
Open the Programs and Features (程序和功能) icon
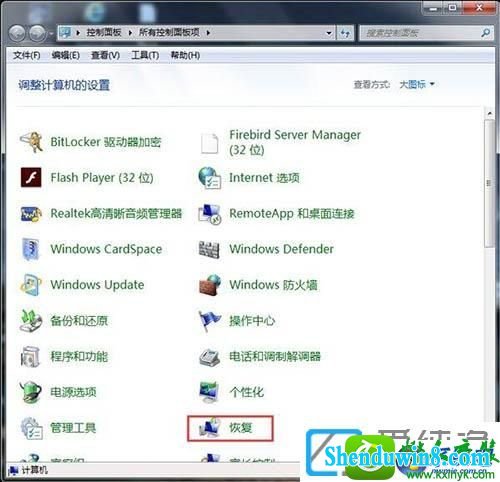[31, 356]
